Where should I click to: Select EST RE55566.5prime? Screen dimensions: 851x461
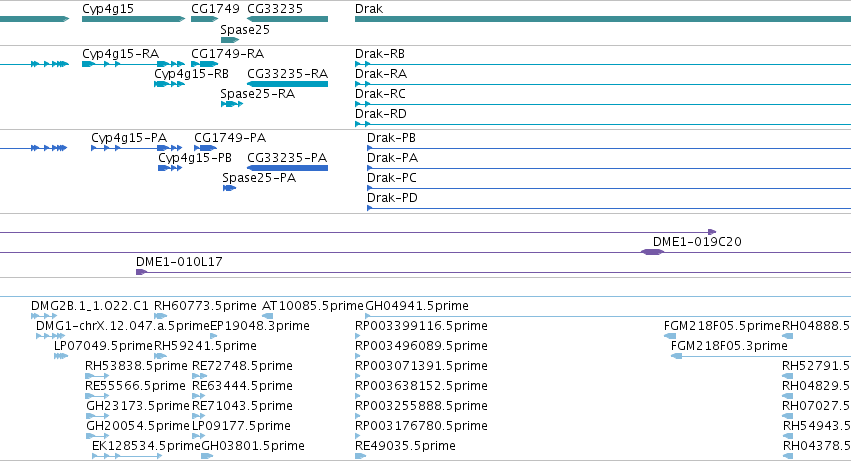point(135,386)
